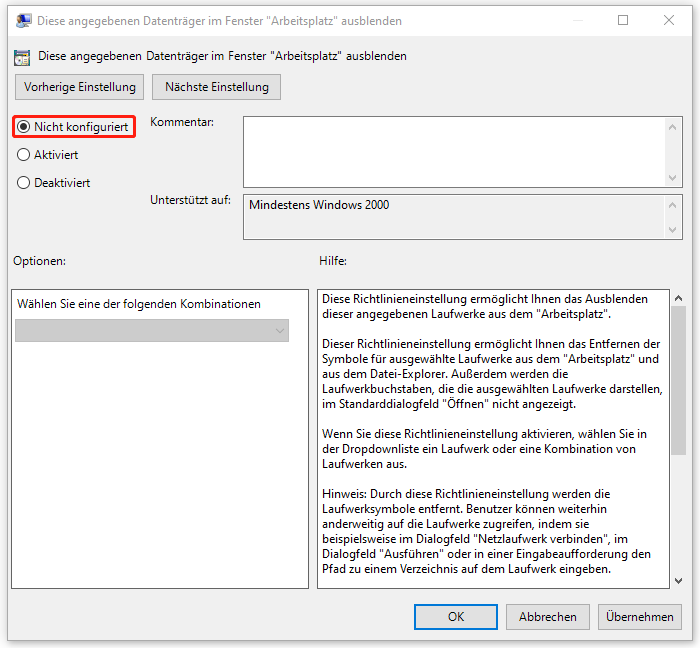The image size is (700, 648).
Task: Click the Hilfe: label
Action: click(333, 261)
